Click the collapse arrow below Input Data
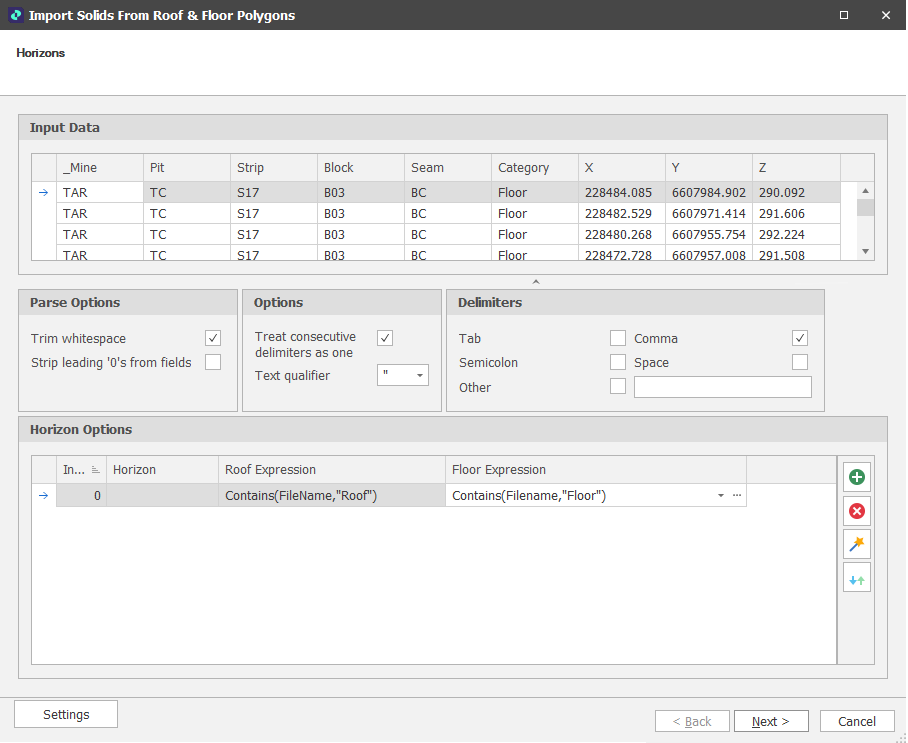 pos(535,282)
